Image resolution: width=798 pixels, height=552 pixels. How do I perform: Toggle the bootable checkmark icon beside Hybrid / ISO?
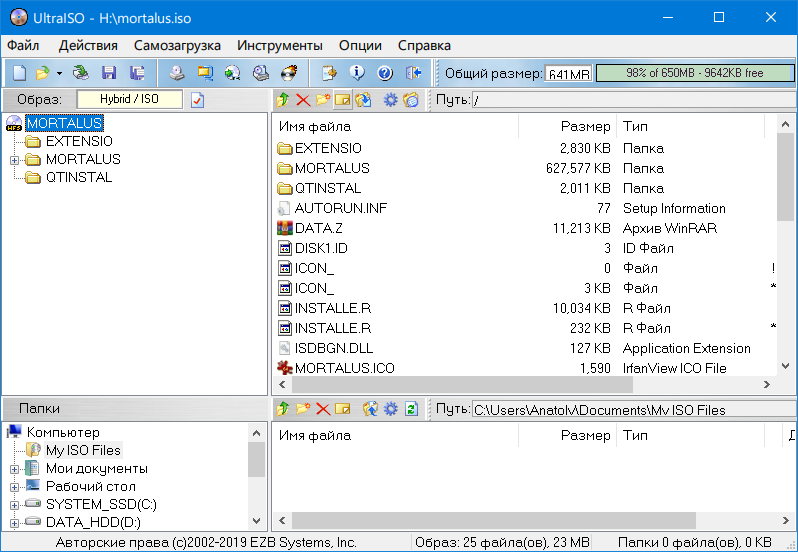(x=197, y=100)
